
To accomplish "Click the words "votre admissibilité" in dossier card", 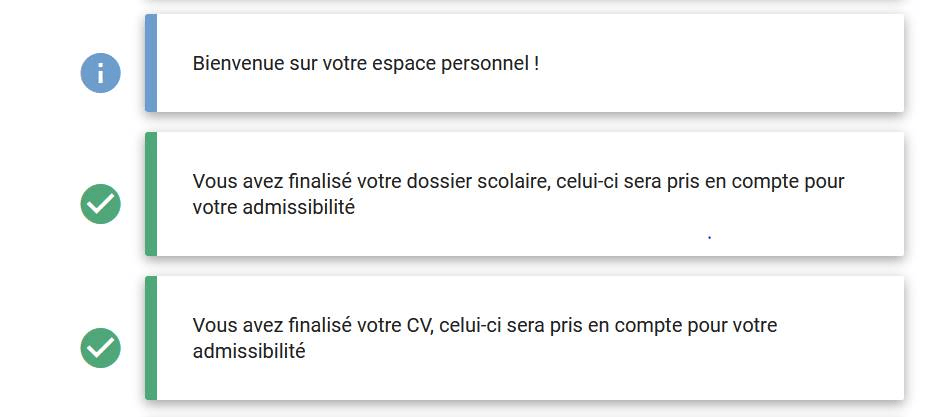I will point(273,208).
